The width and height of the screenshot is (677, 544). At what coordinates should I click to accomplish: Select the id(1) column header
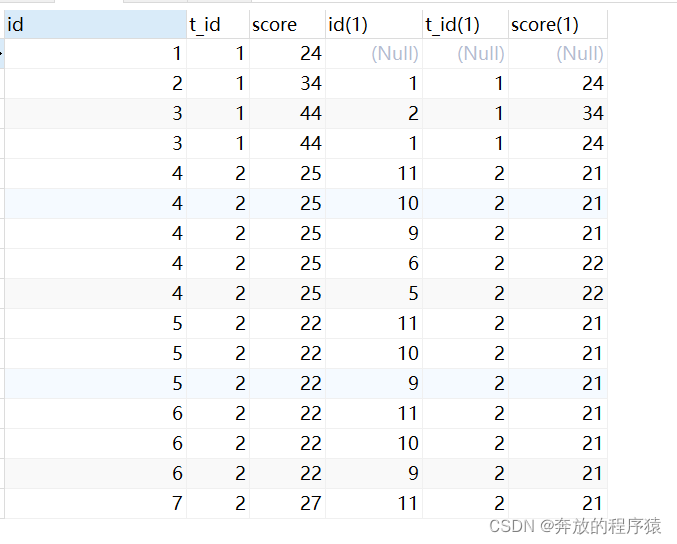[x=373, y=24]
